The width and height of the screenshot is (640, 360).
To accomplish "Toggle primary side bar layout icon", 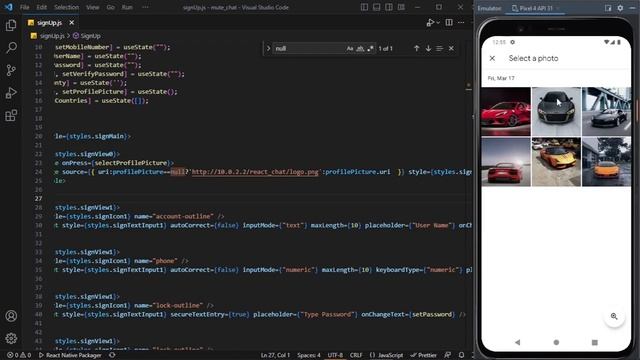I will tap(364, 7).
